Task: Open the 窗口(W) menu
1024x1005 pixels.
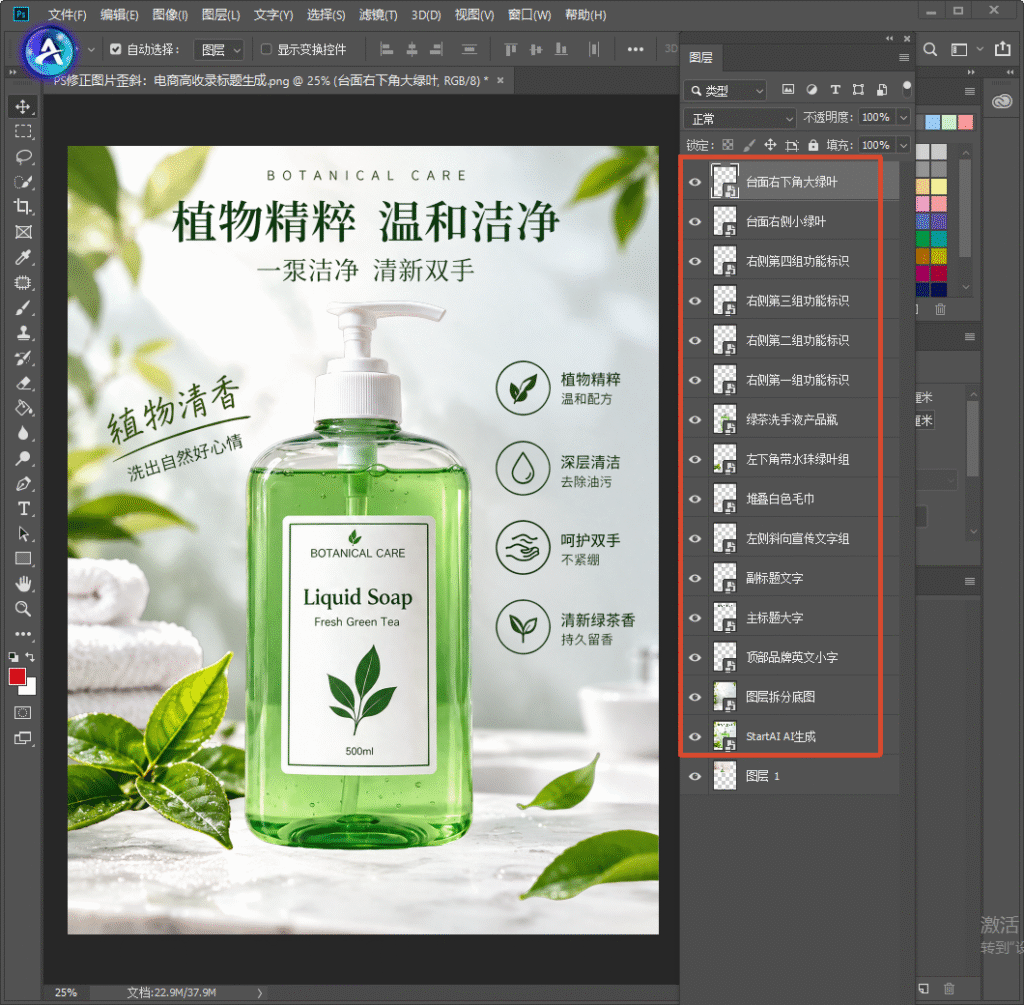Action: (530, 15)
